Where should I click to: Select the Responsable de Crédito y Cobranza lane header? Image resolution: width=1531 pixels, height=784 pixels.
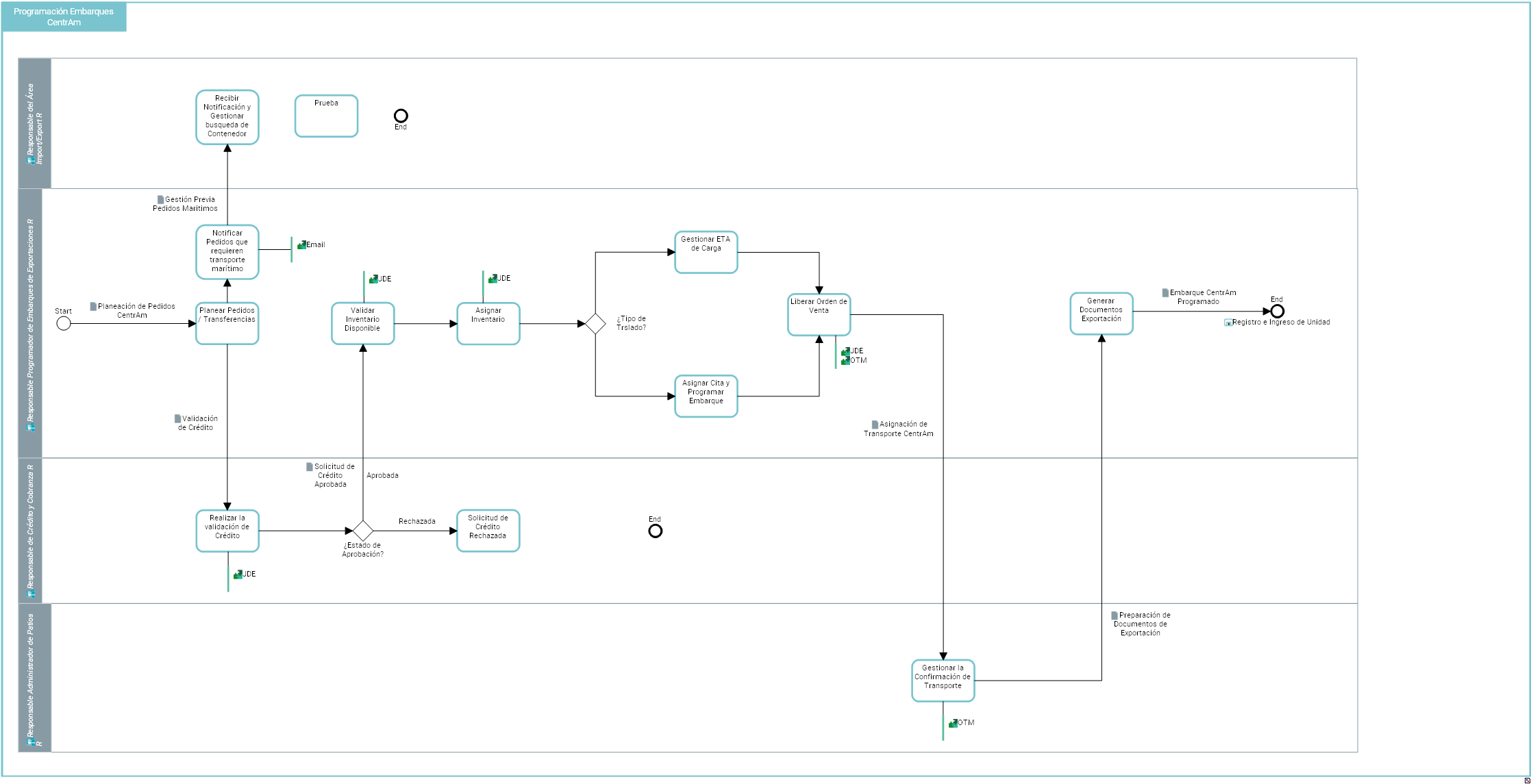pos(30,531)
